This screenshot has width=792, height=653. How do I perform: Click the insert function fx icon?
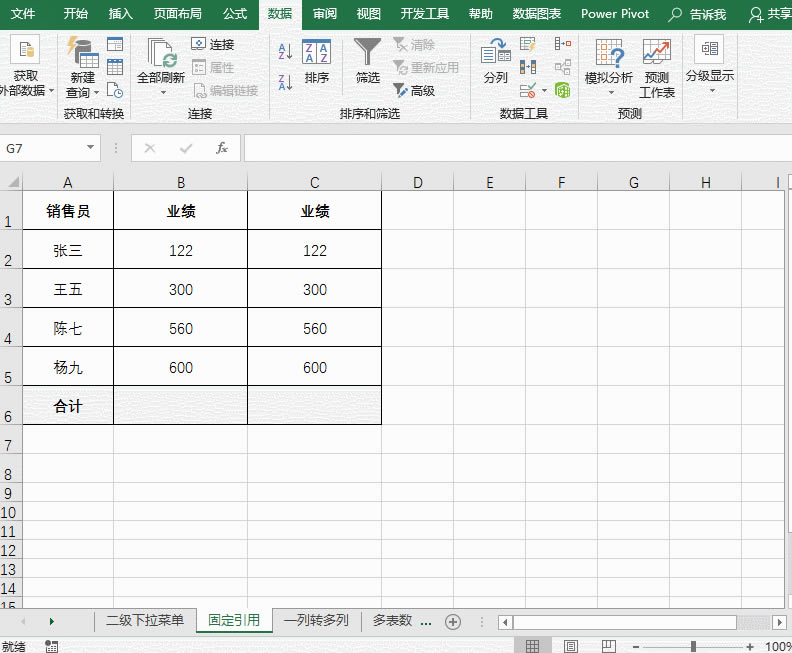[x=222, y=148]
